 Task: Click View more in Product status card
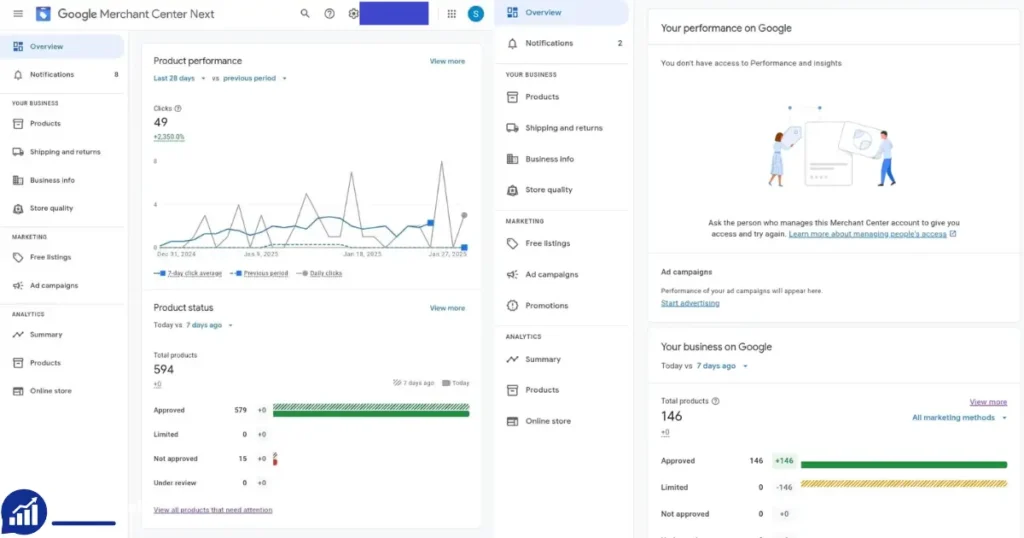447,308
